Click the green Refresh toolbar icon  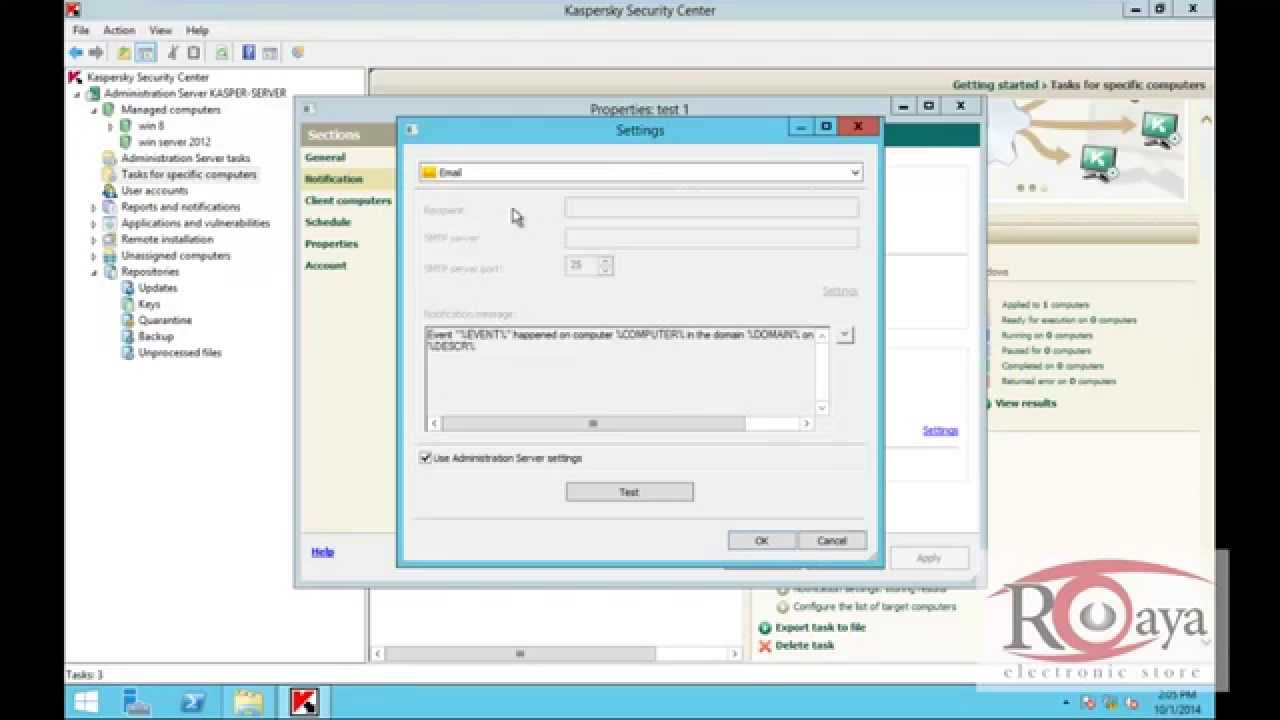[222, 52]
